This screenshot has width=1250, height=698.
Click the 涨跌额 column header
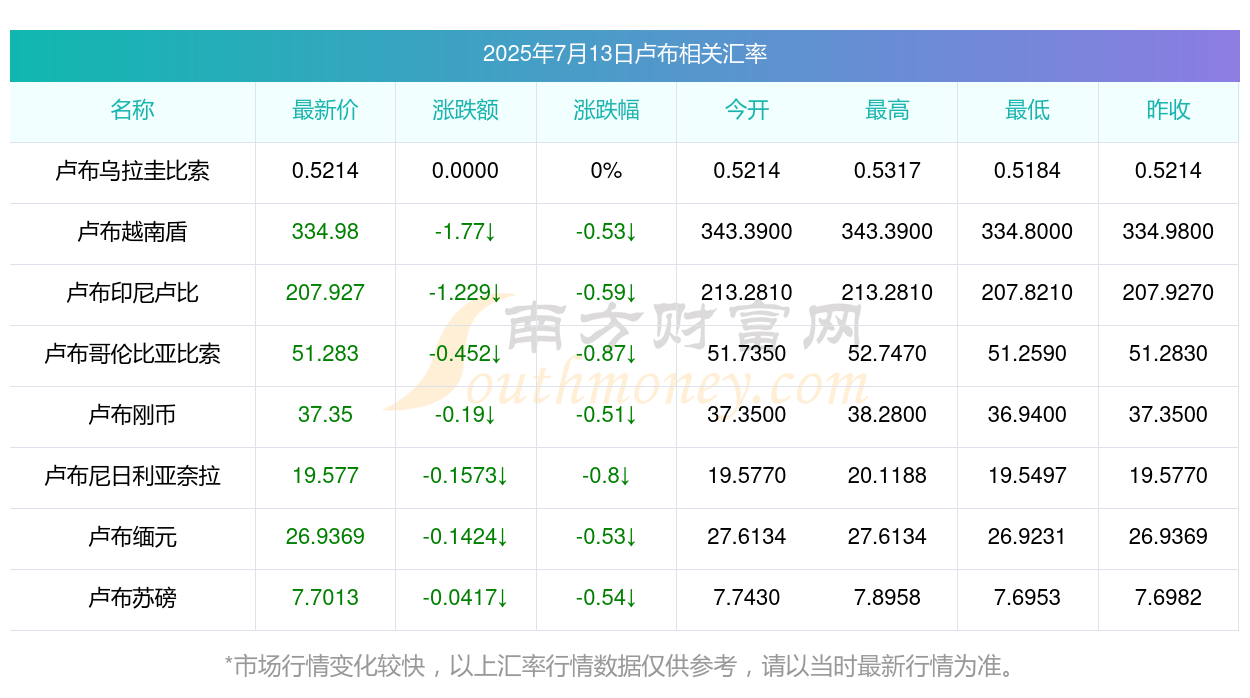click(x=466, y=110)
